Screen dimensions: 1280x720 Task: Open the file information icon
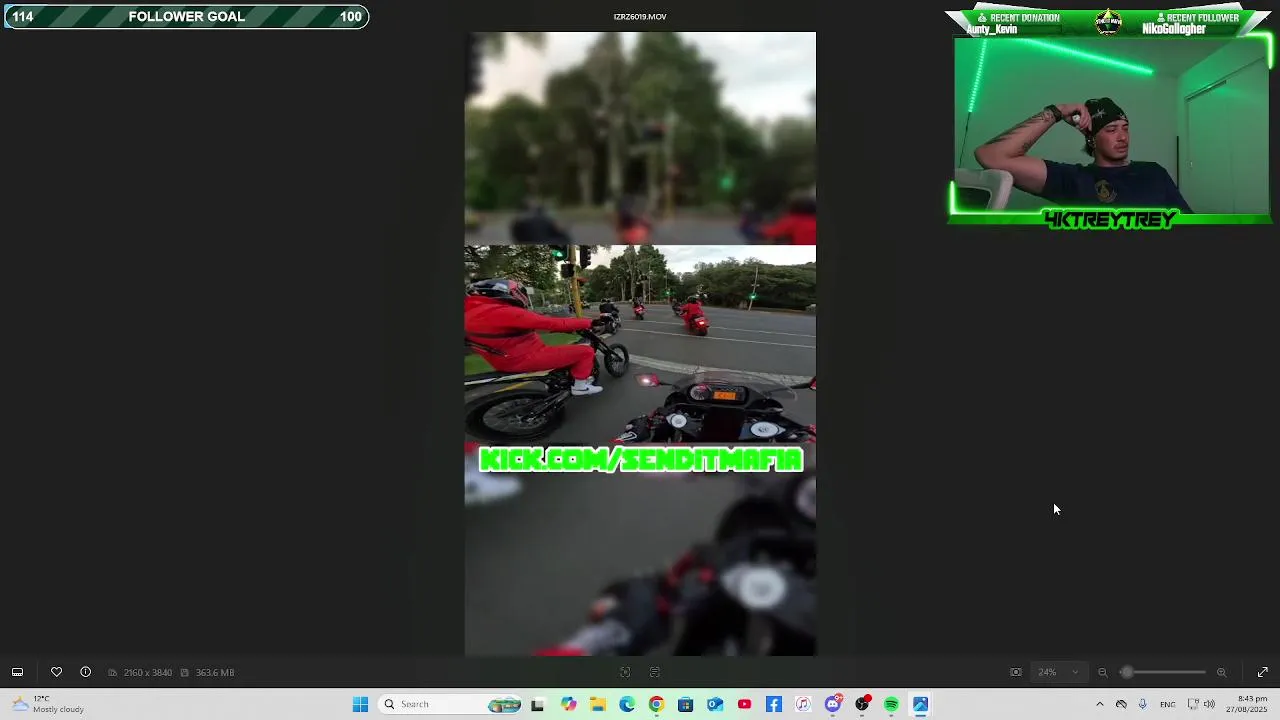click(x=85, y=672)
